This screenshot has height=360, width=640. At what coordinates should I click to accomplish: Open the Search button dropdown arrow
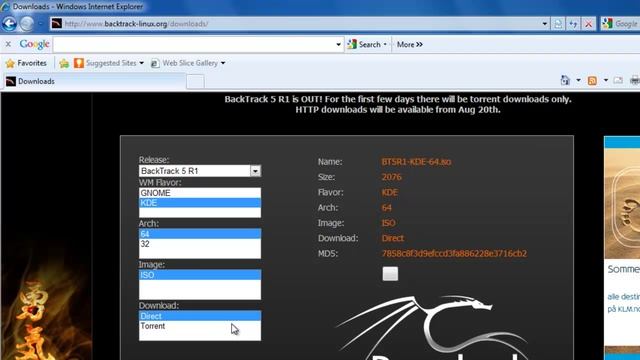pos(385,44)
